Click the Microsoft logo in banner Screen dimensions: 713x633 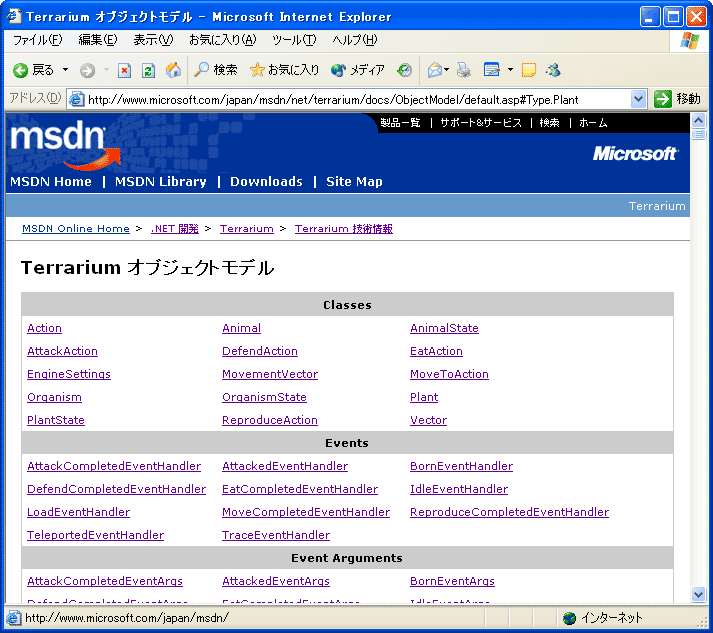click(635, 154)
